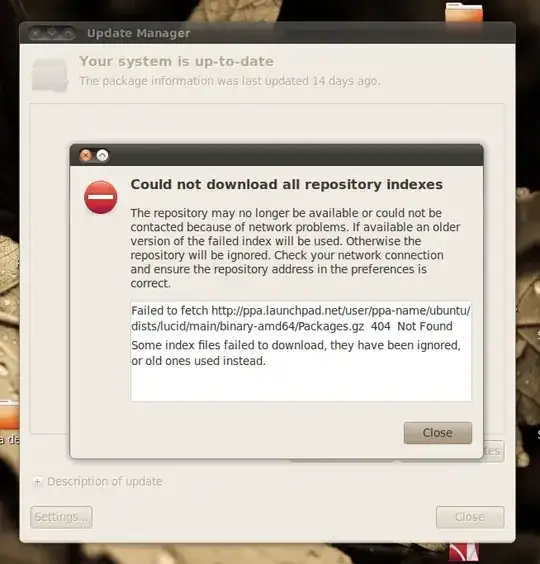The image size is (540, 564).
Task: Select the orange folder at desktop left edge
Action: [9, 414]
